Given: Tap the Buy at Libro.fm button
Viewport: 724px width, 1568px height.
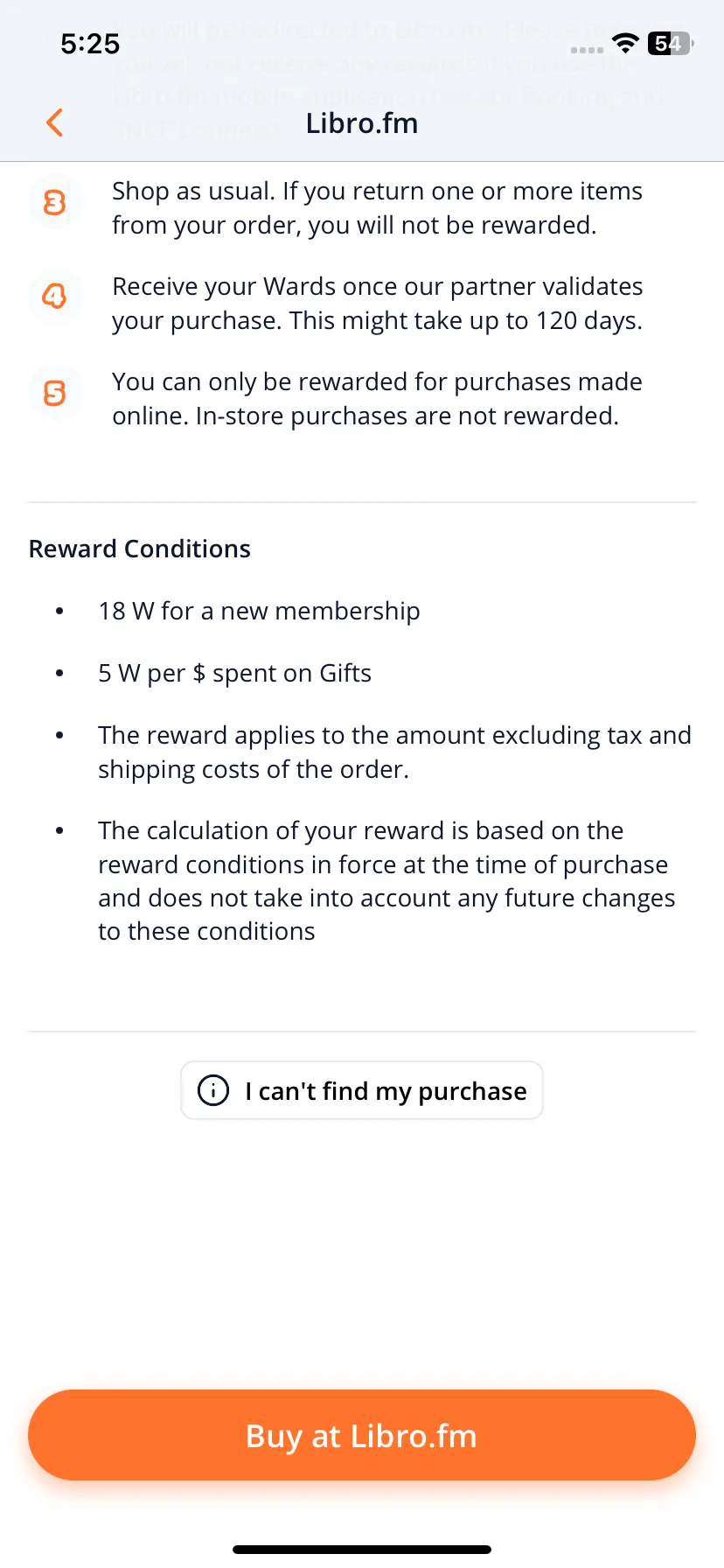Looking at the screenshot, I should pyautogui.click(x=362, y=1435).
